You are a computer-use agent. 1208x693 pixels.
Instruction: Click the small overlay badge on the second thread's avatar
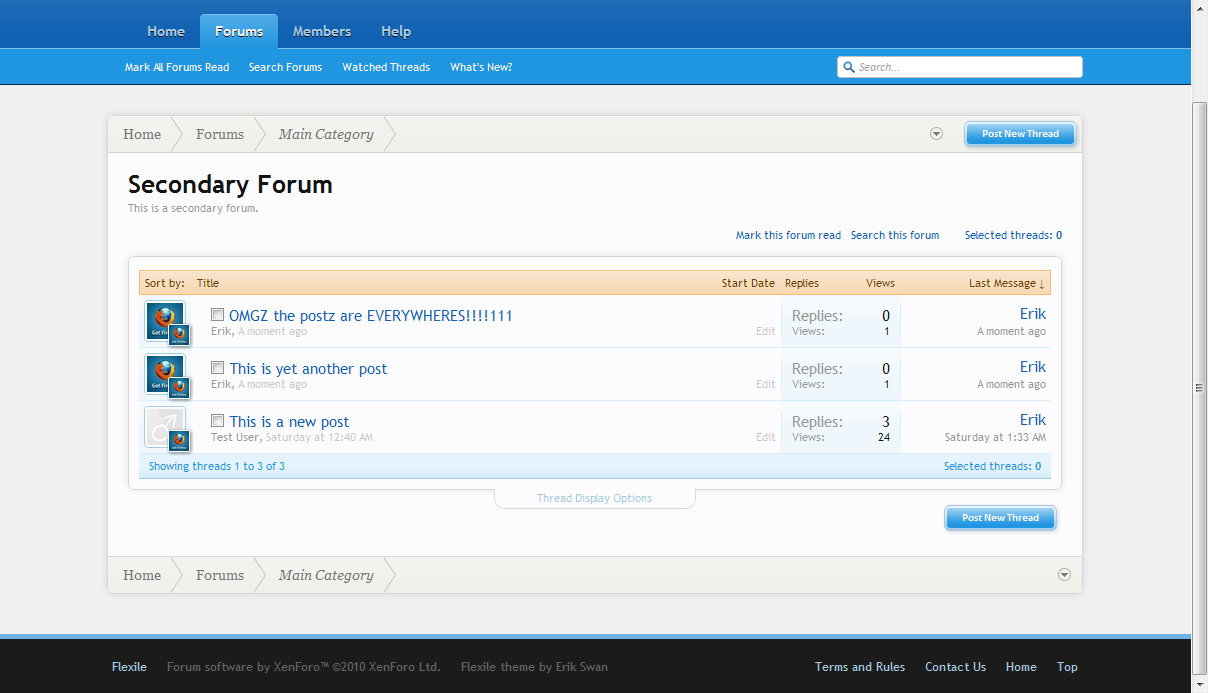click(x=179, y=386)
